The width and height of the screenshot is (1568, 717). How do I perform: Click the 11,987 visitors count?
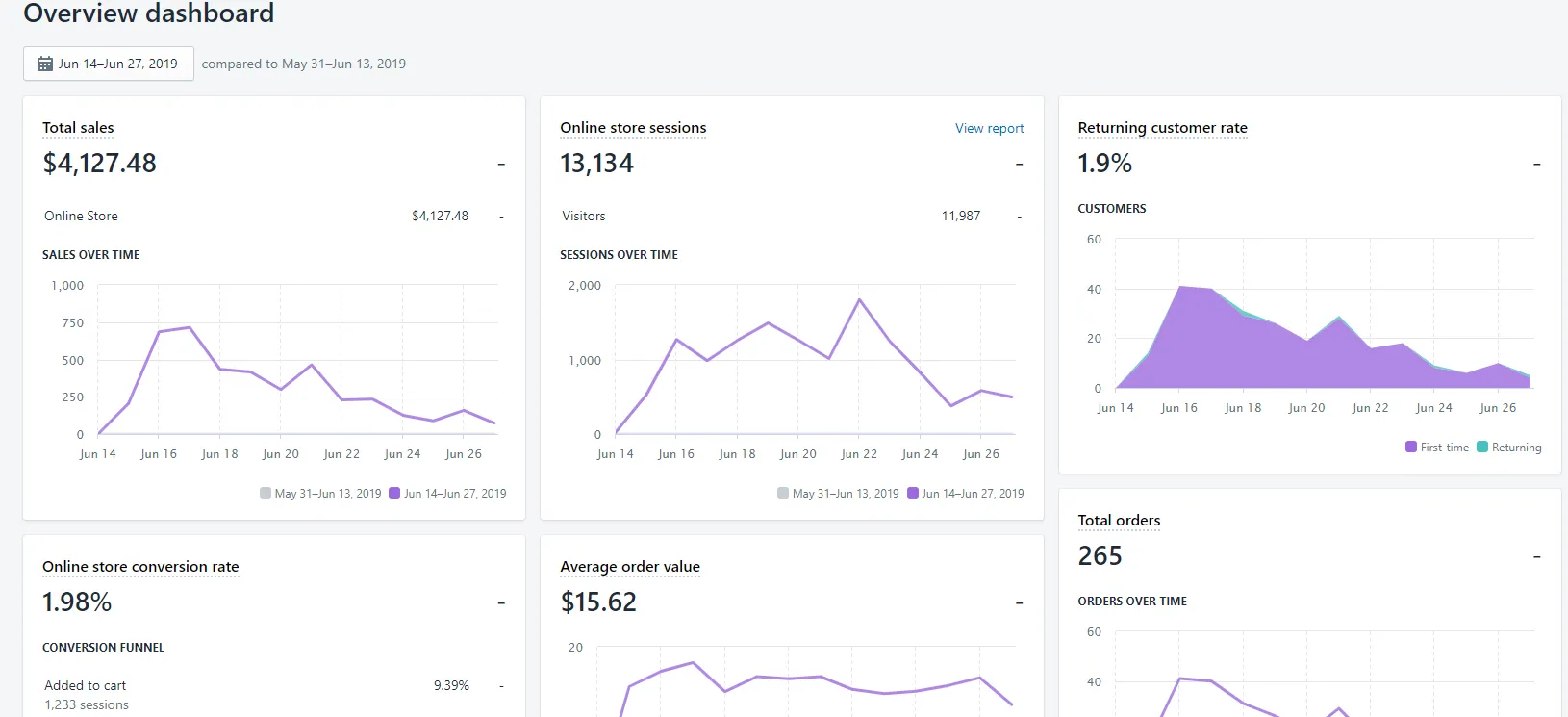[x=961, y=216]
